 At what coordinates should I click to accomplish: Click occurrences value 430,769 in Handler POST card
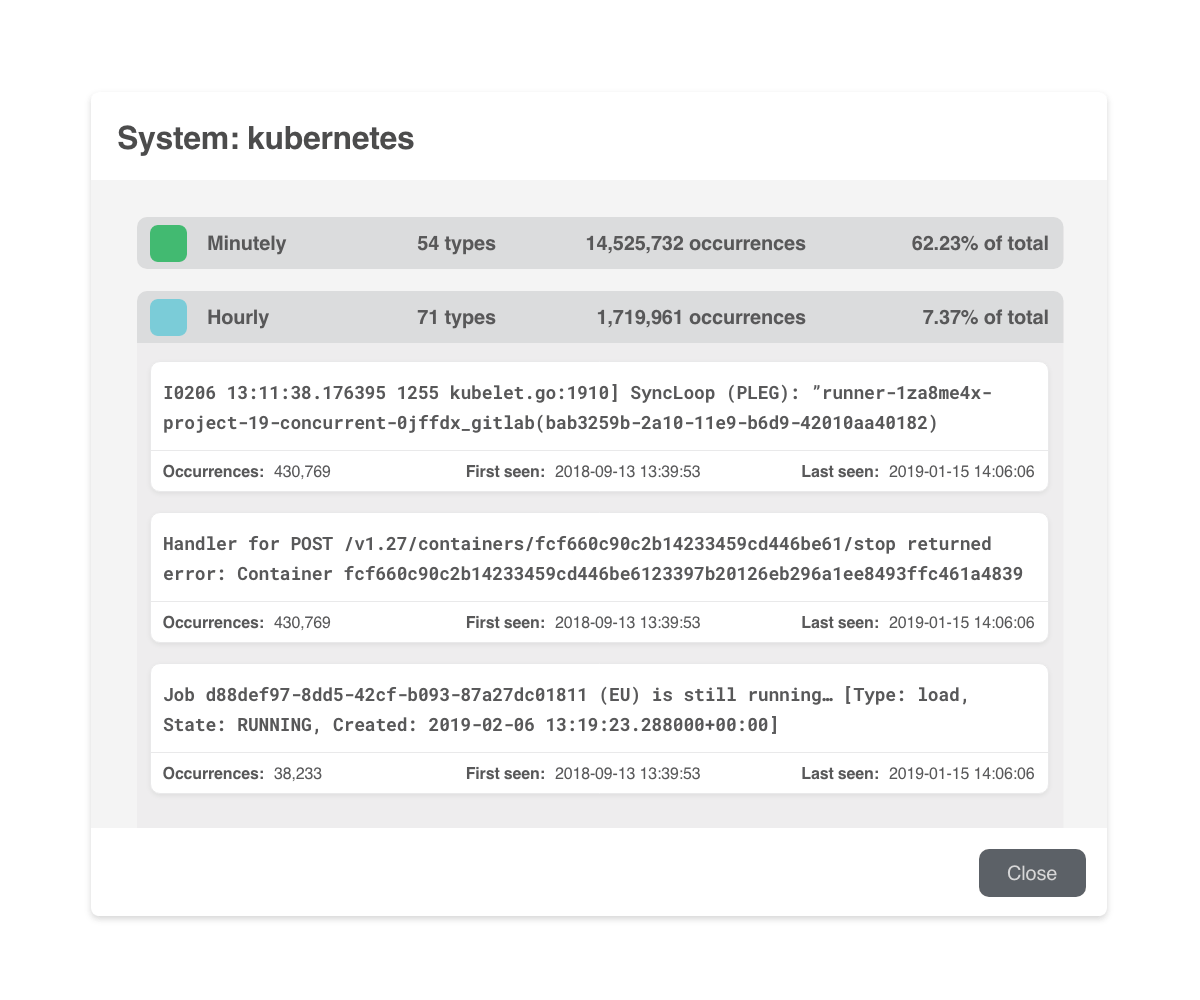[302, 622]
